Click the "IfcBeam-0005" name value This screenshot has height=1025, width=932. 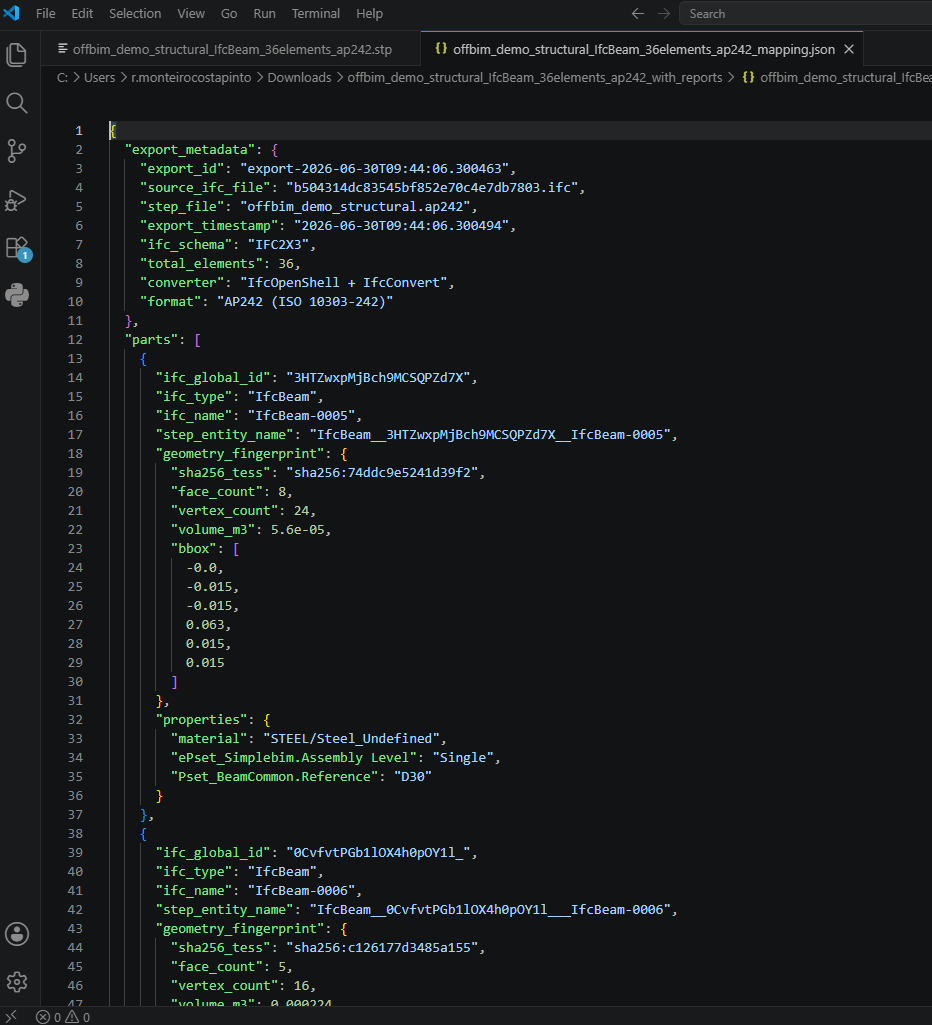301,416
